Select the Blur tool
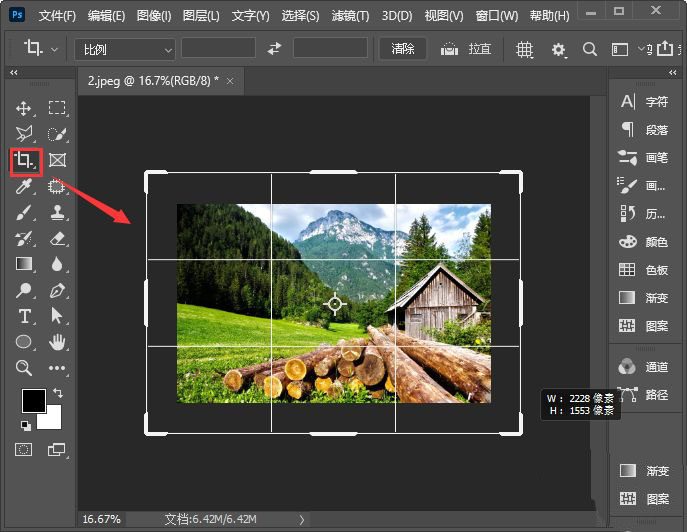687x532 pixels. tap(57, 264)
